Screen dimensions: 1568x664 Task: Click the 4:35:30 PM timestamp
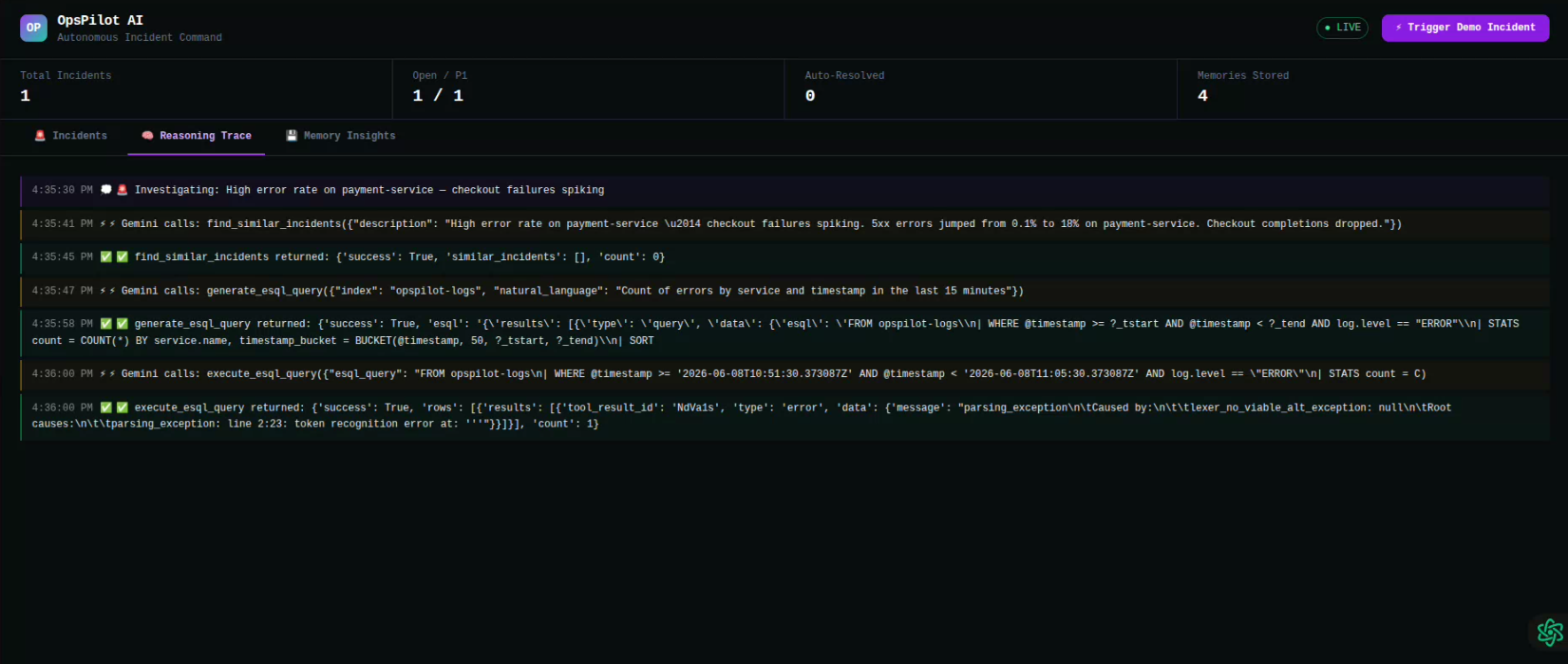(63, 190)
